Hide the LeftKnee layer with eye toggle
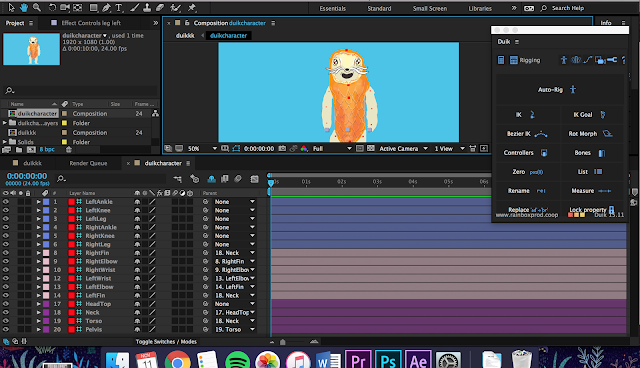This screenshot has height=368, width=640. pyautogui.click(x=6, y=210)
